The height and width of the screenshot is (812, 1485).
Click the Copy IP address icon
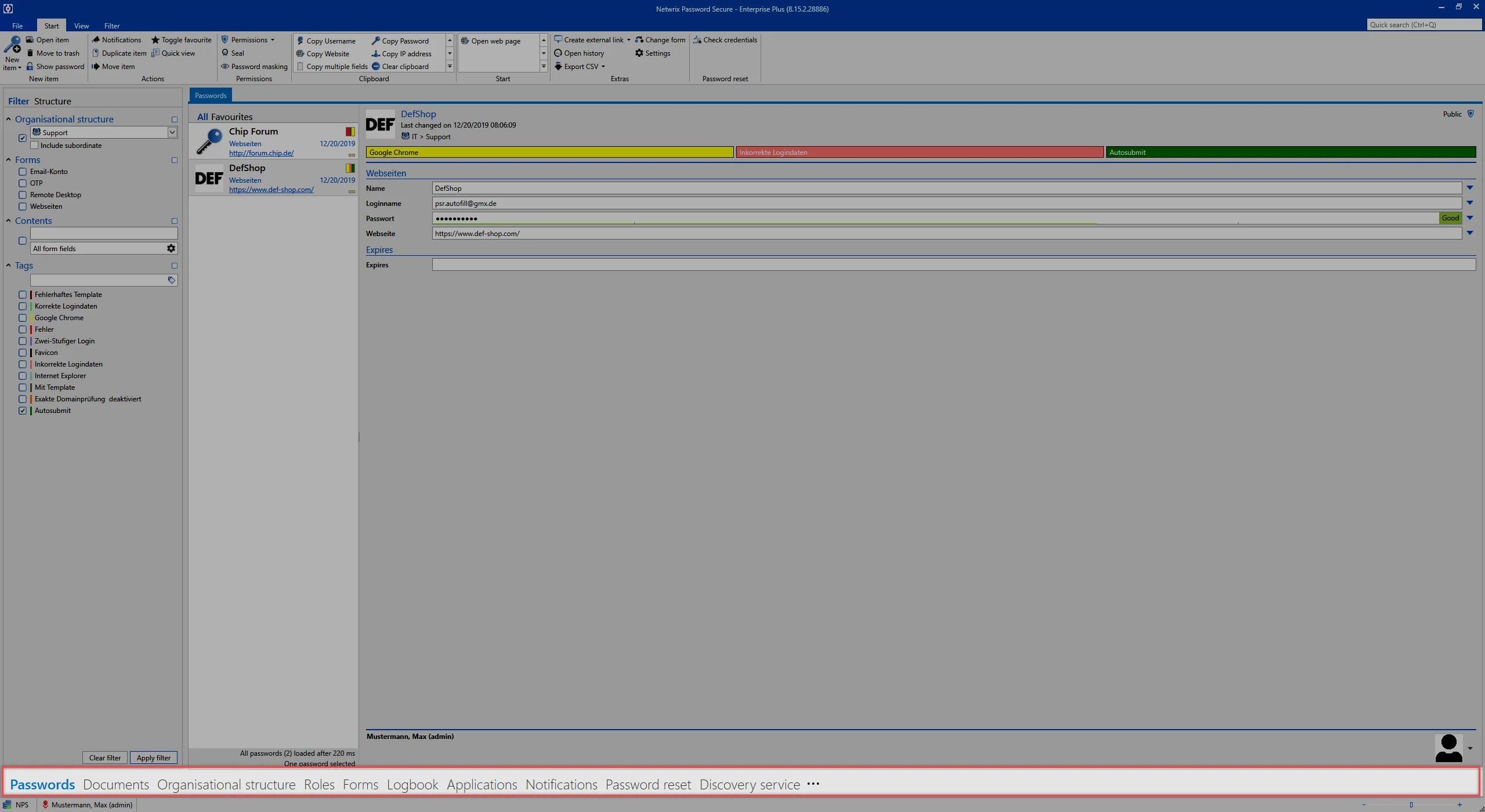[376, 54]
